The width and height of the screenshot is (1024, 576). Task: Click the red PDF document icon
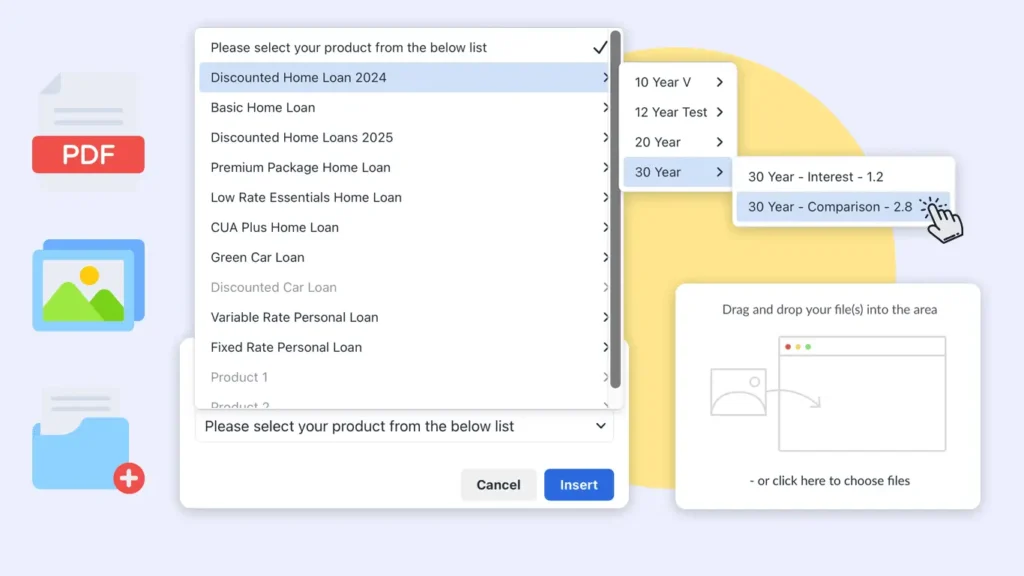pos(88,131)
